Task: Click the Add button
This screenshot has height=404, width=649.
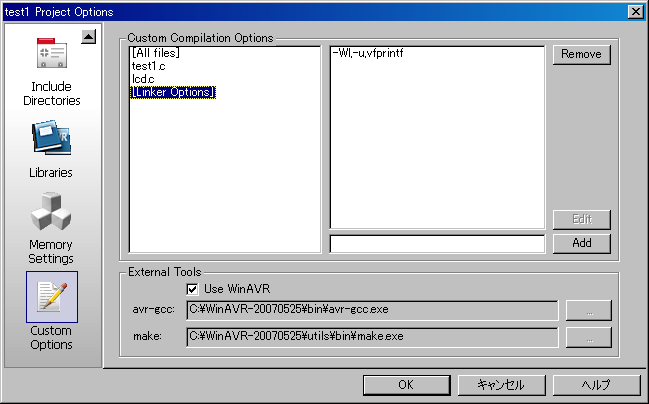Action: 581,243
